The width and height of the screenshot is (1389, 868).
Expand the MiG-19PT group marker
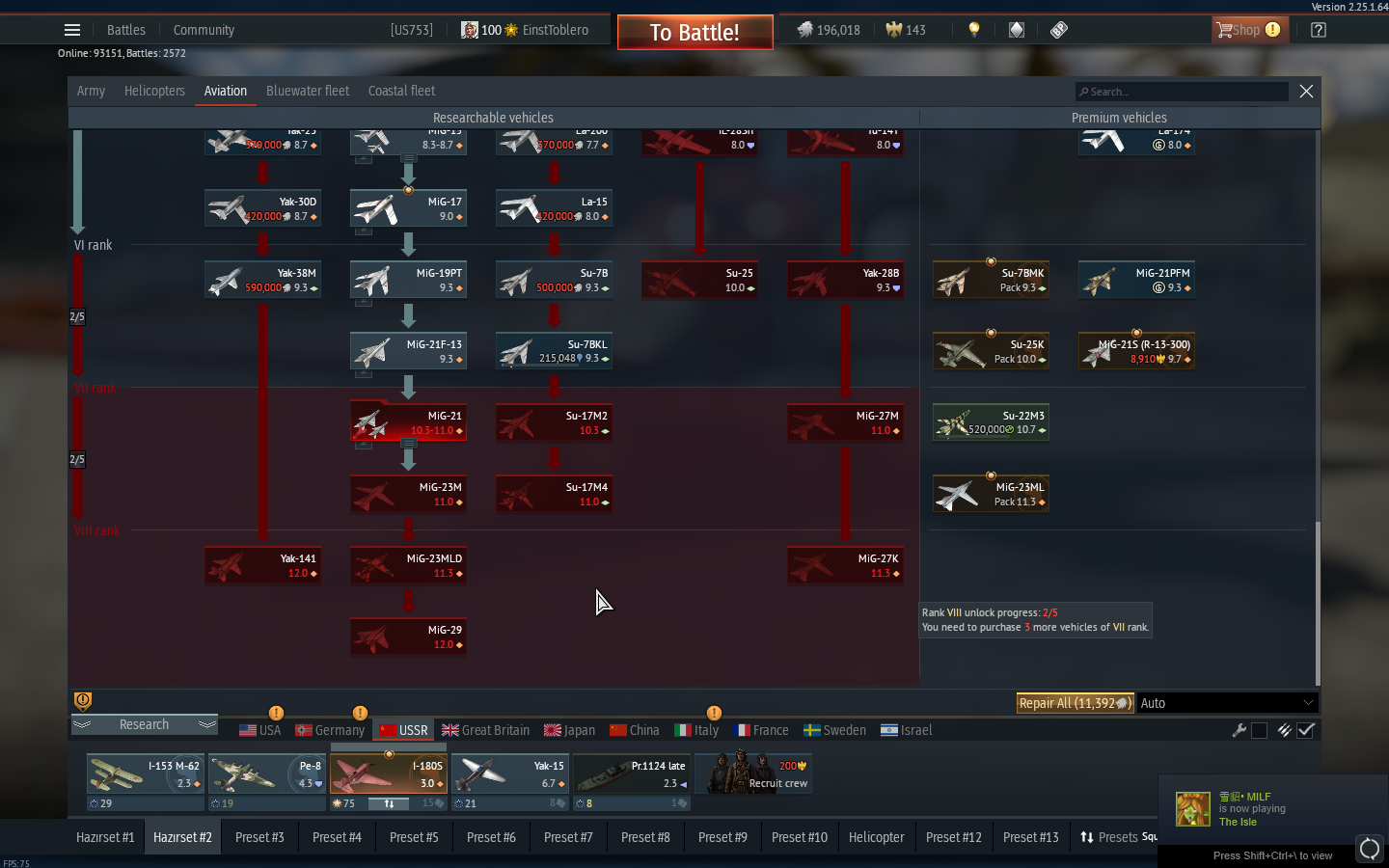364,303
